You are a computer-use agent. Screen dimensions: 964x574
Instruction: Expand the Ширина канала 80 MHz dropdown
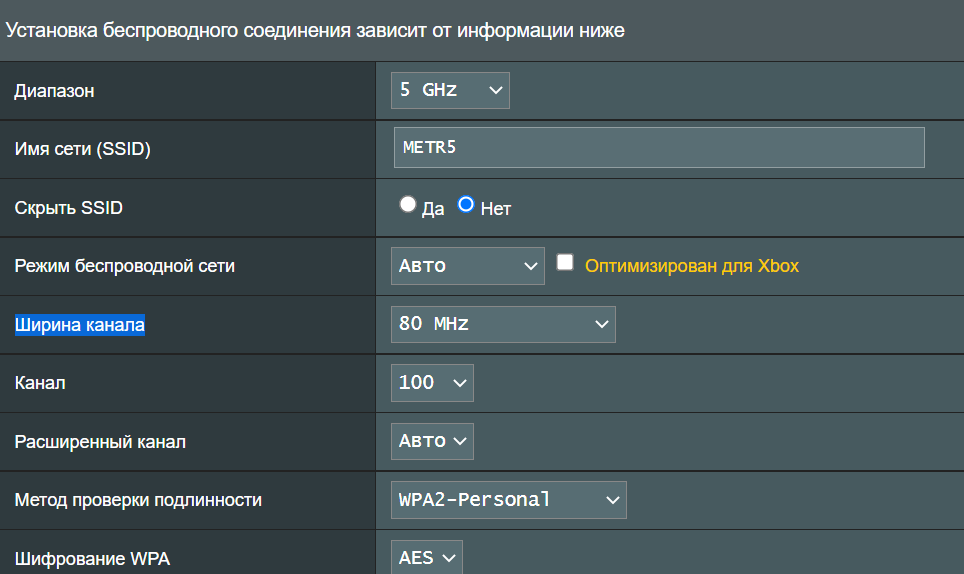[x=503, y=324]
